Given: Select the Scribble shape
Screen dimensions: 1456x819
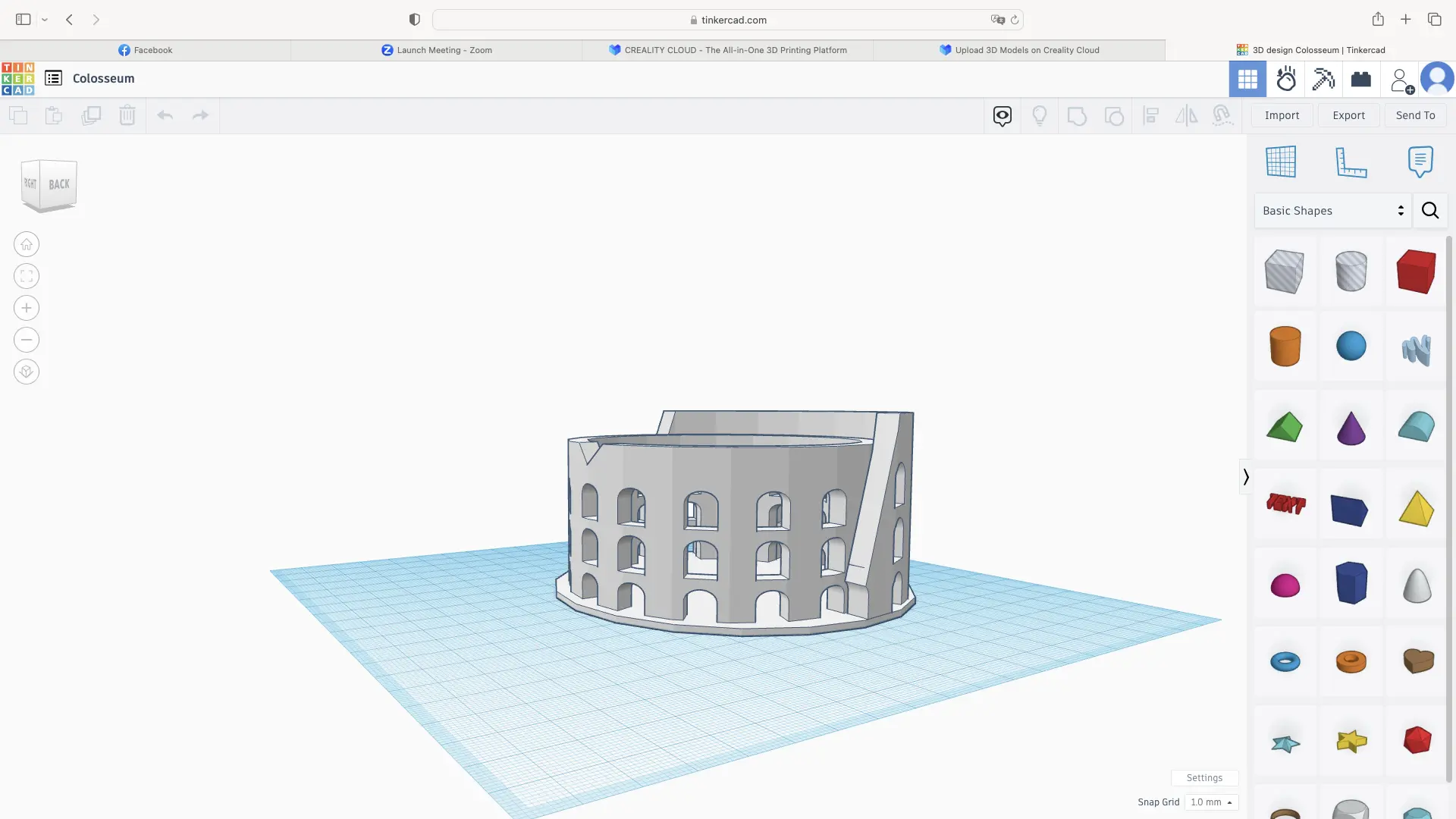Looking at the screenshot, I should pyautogui.click(x=1417, y=350).
